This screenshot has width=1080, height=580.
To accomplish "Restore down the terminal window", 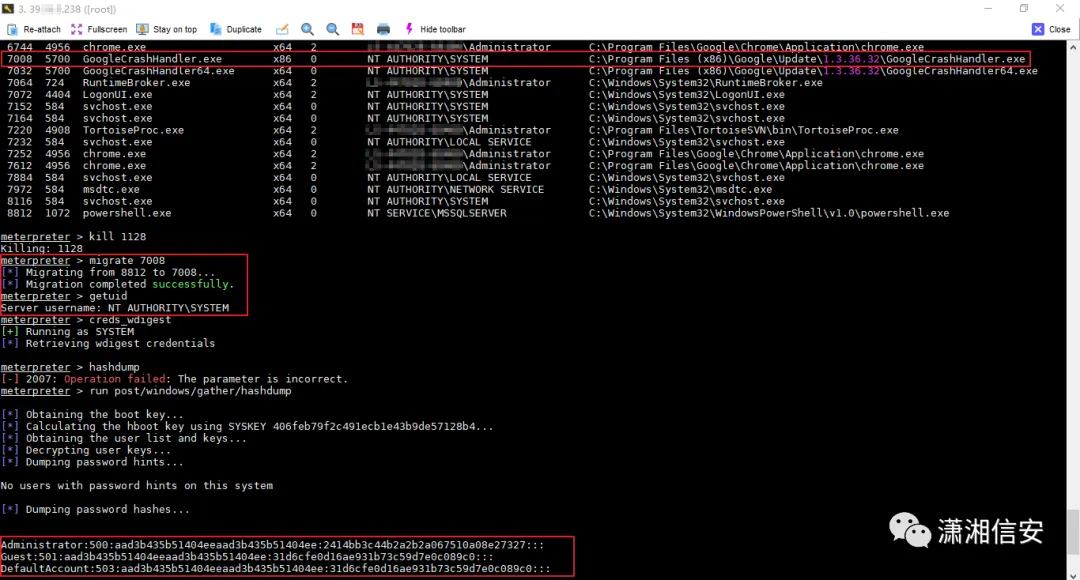I will click(x=1024, y=8).
